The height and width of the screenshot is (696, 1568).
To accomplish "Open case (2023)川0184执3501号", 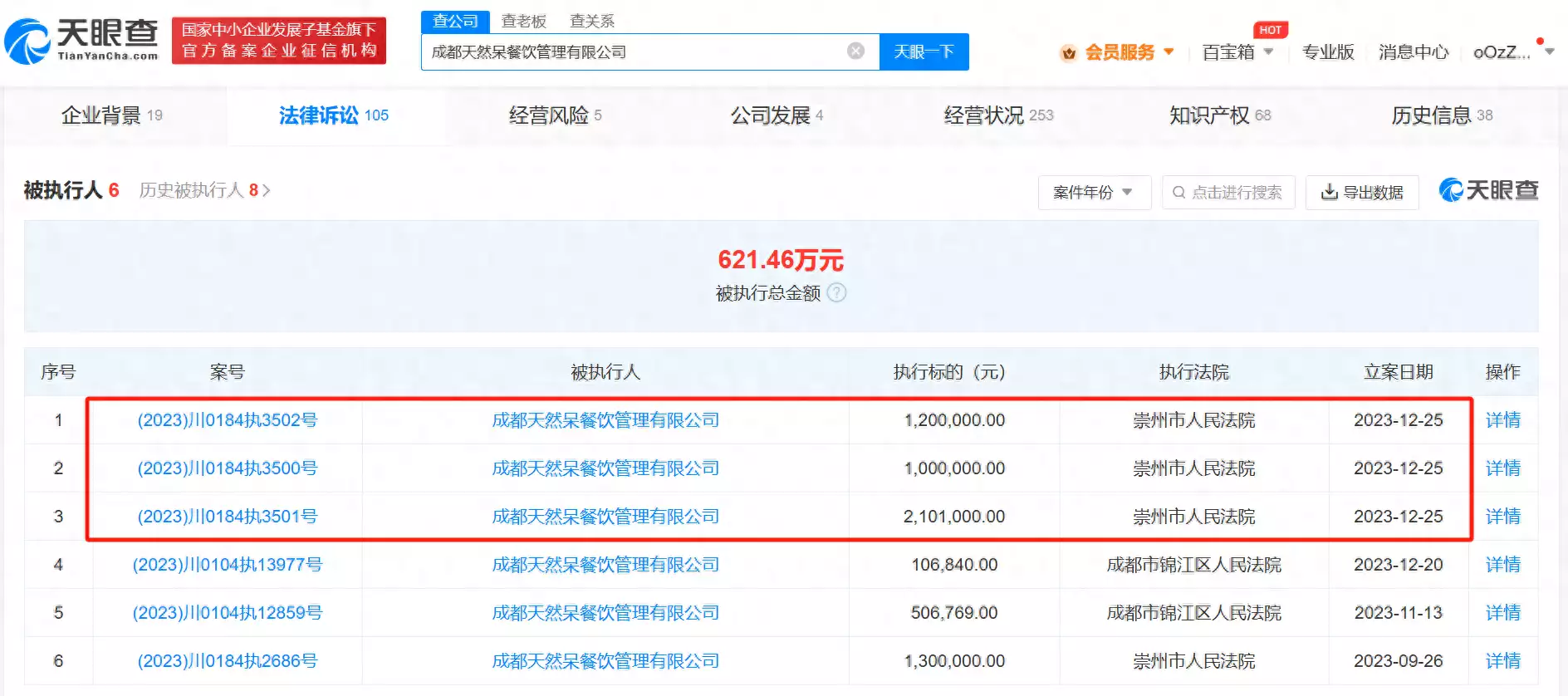I will 228,517.
